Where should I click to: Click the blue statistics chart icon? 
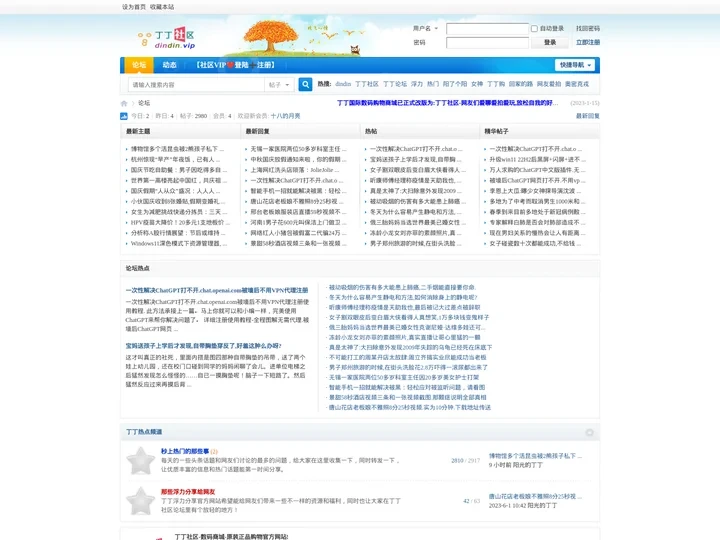(124, 116)
